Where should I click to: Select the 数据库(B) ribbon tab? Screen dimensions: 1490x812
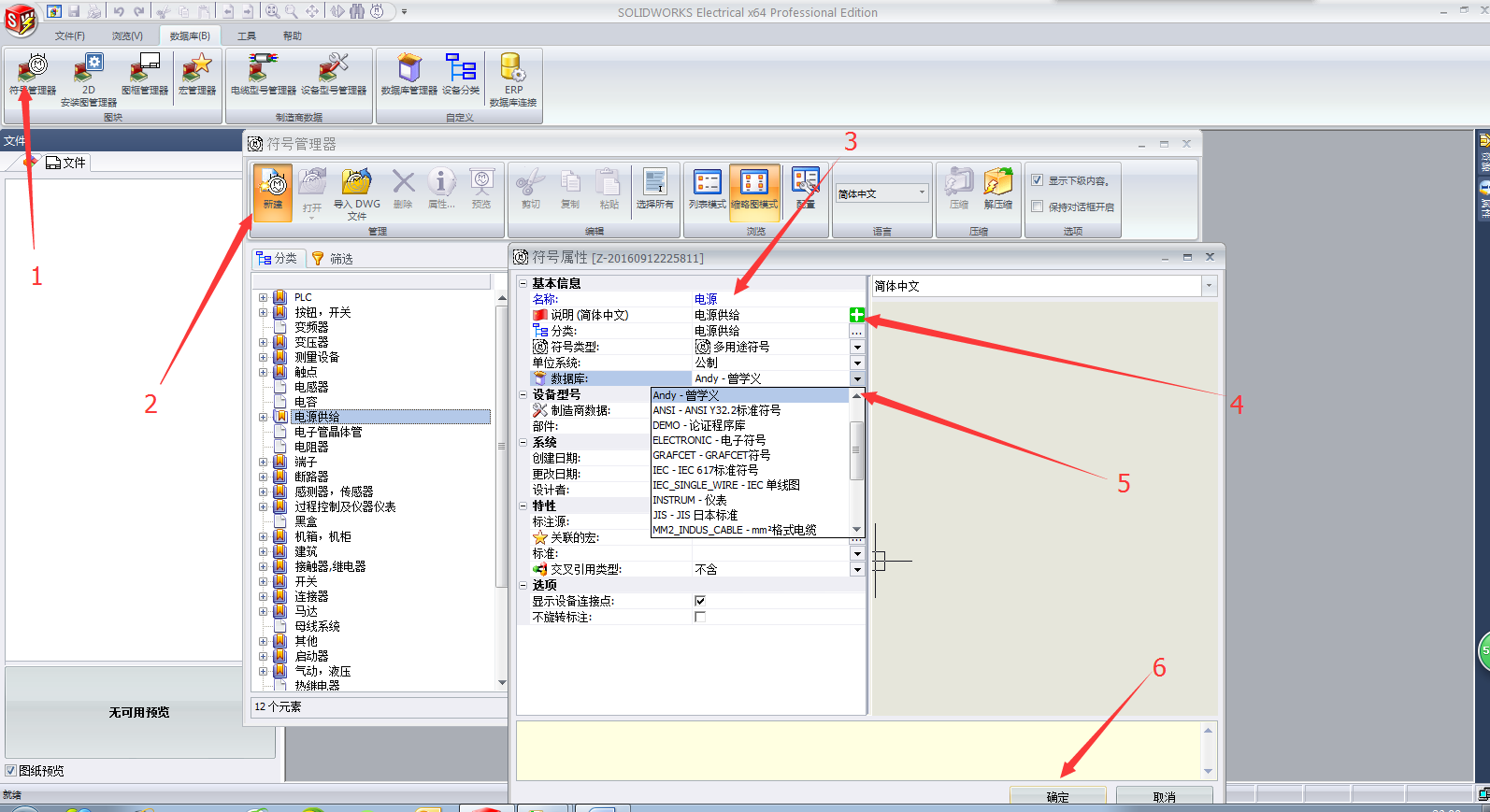coord(190,36)
